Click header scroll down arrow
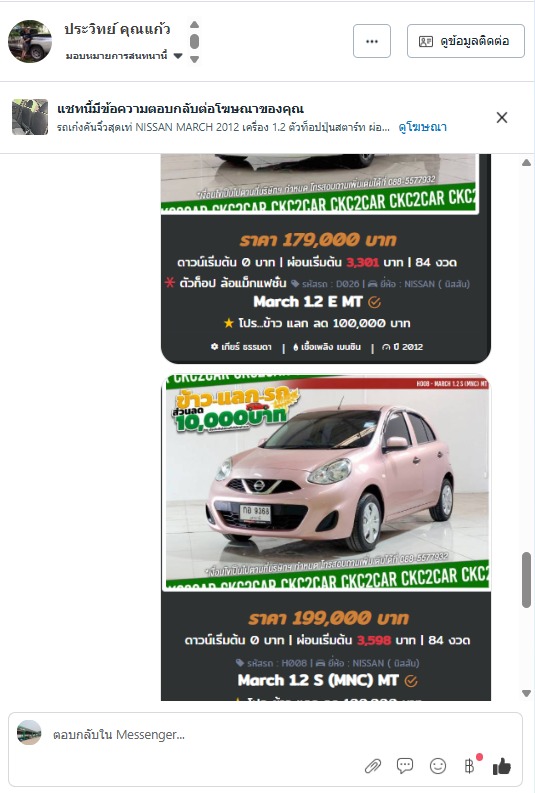535x793 pixels. click(x=194, y=59)
